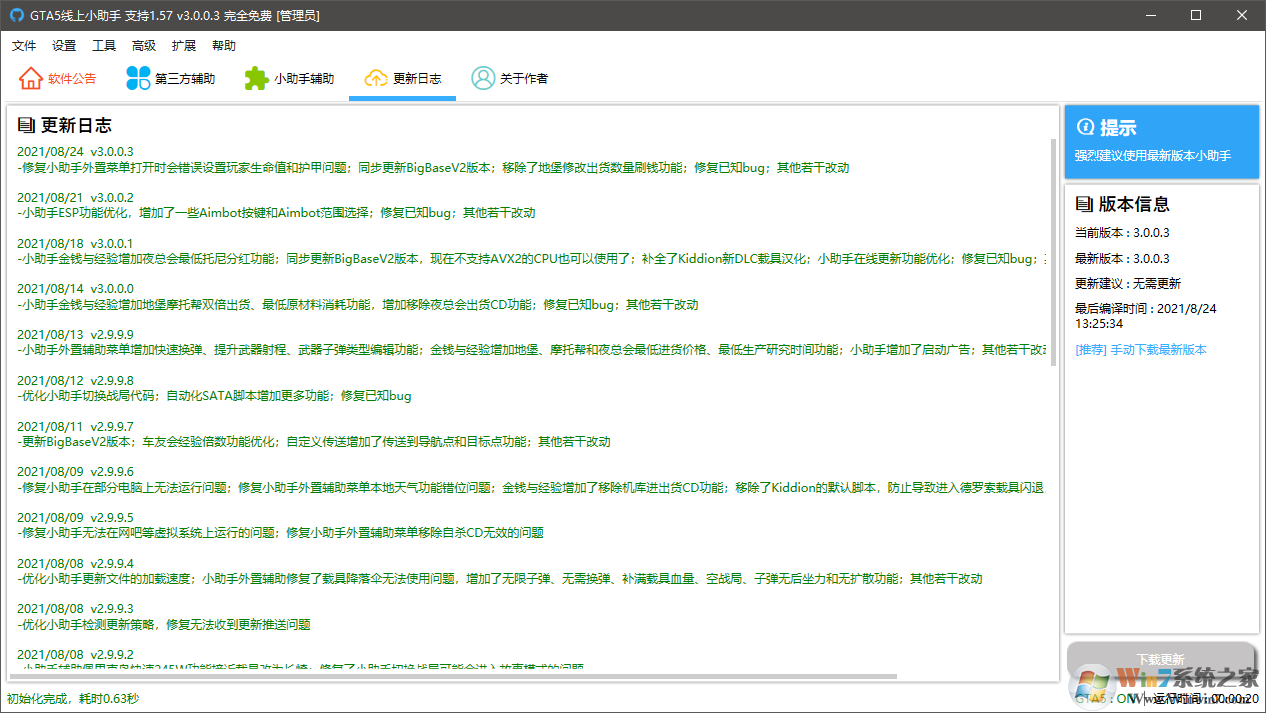This screenshot has width=1266, height=713.
Task: Click the 更新日志 heading list icon
Action: pos(26,125)
